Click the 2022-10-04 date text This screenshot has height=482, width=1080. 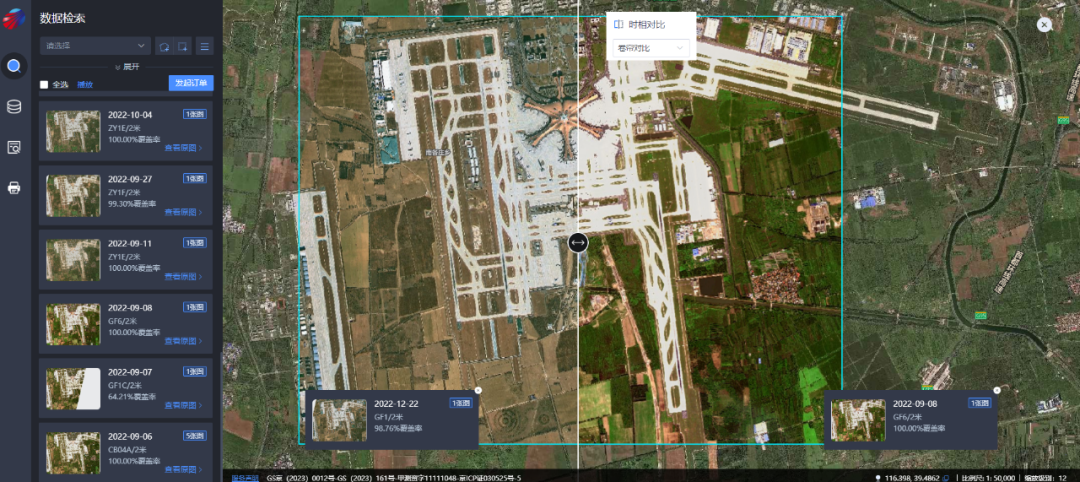tap(130, 114)
